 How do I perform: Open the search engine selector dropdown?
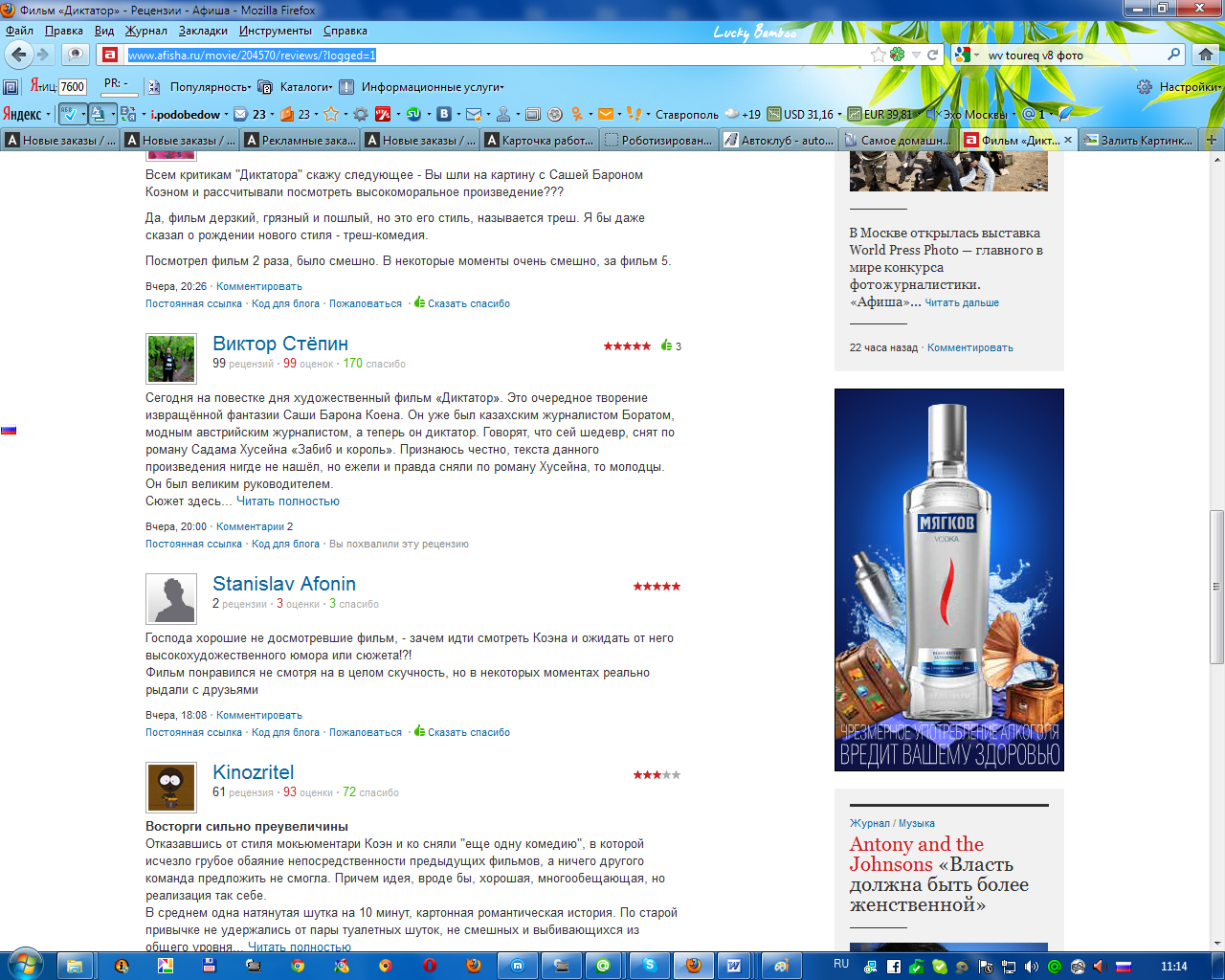point(976,55)
